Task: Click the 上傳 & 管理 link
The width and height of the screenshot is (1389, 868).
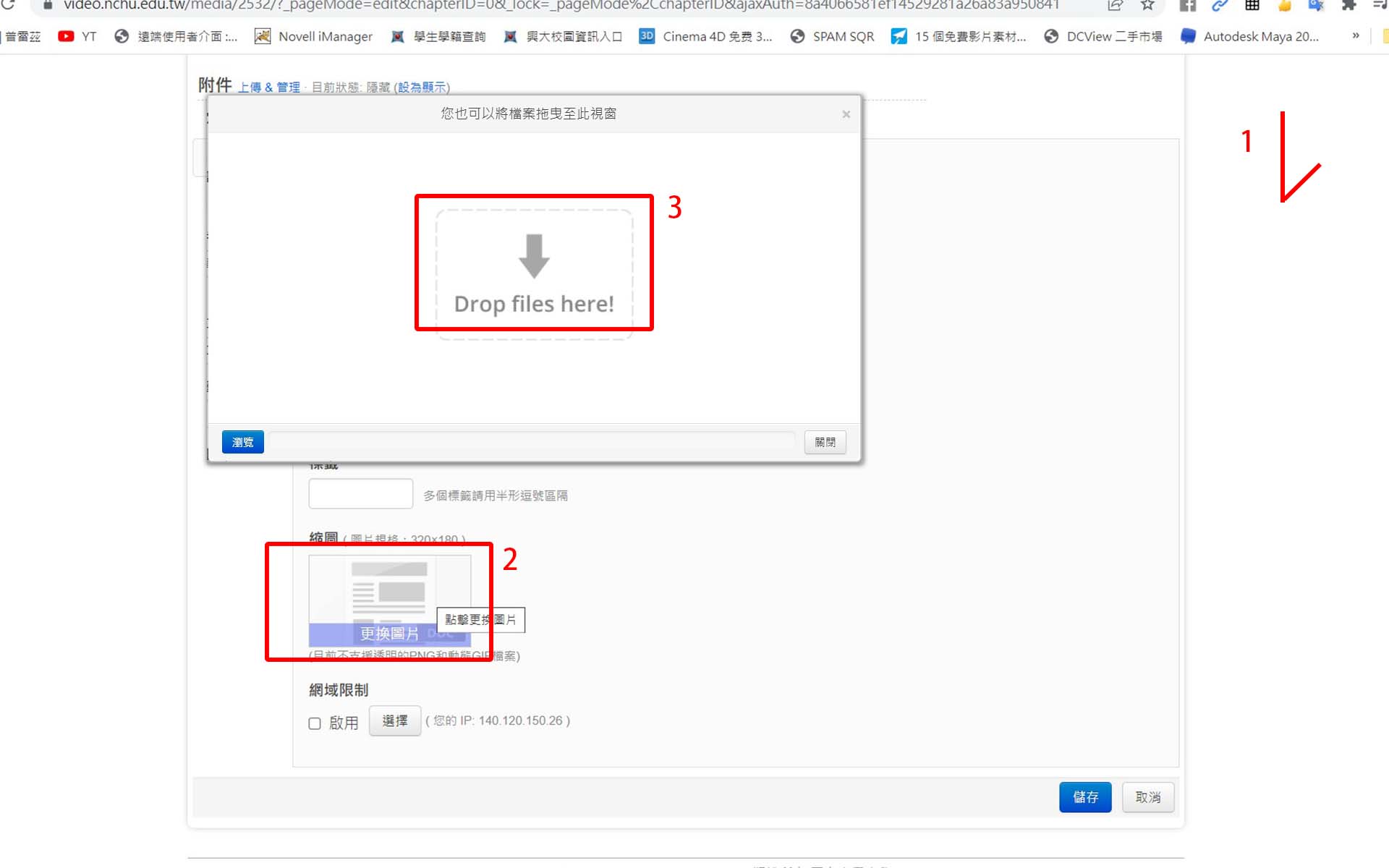Action: coord(269,88)
